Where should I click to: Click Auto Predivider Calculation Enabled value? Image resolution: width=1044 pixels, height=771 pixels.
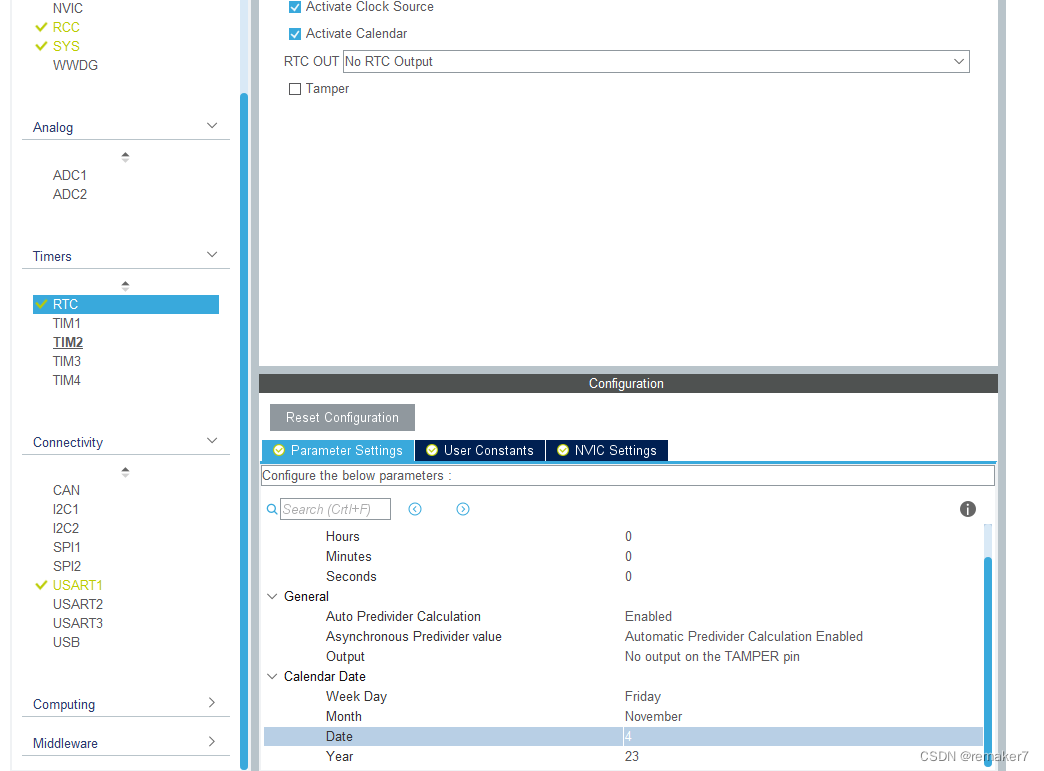pyautogui.click(x=648, y=617)
